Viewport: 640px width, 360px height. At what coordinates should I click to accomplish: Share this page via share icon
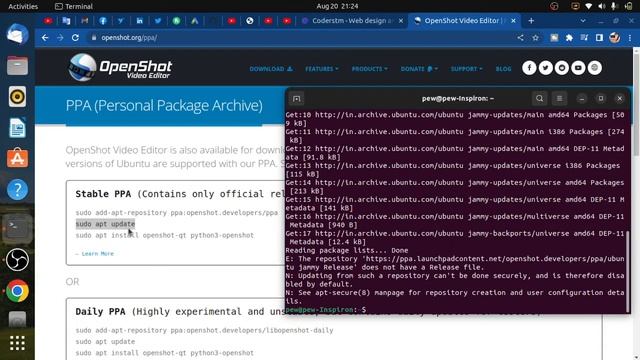pos(520,38)
